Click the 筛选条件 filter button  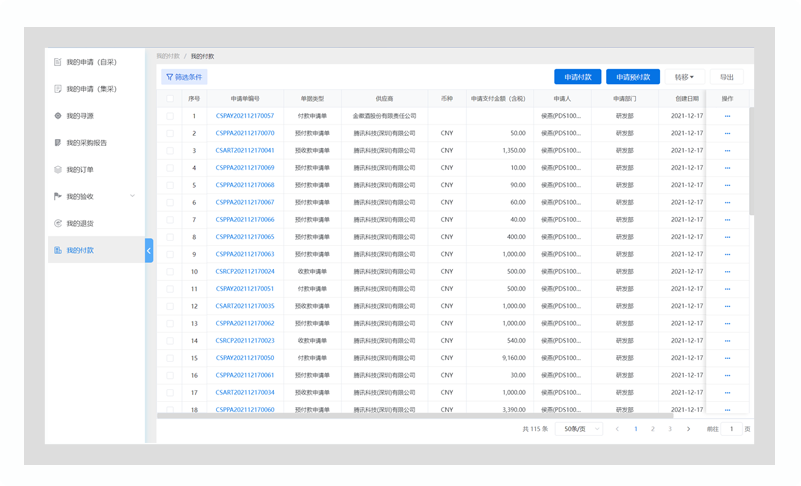184,77
